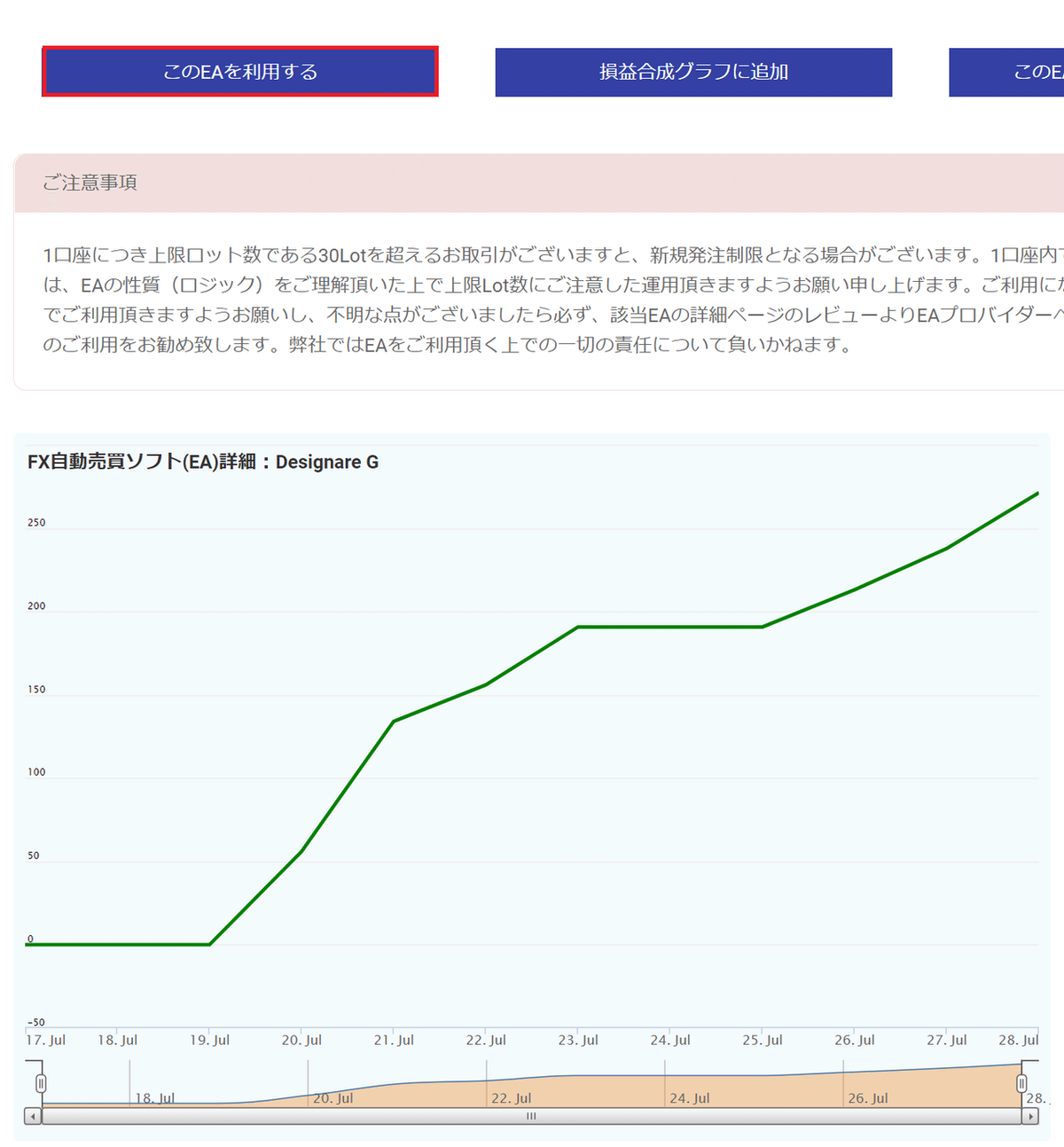Click the 17. Jul x-axis label
1064x1147 pixels.
(x=46, y=1040)
